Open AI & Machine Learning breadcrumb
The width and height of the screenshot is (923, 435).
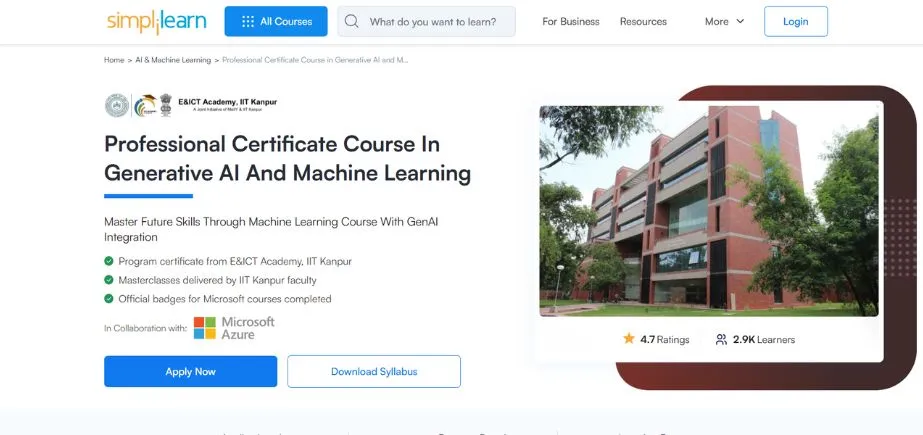coord(173,60)
